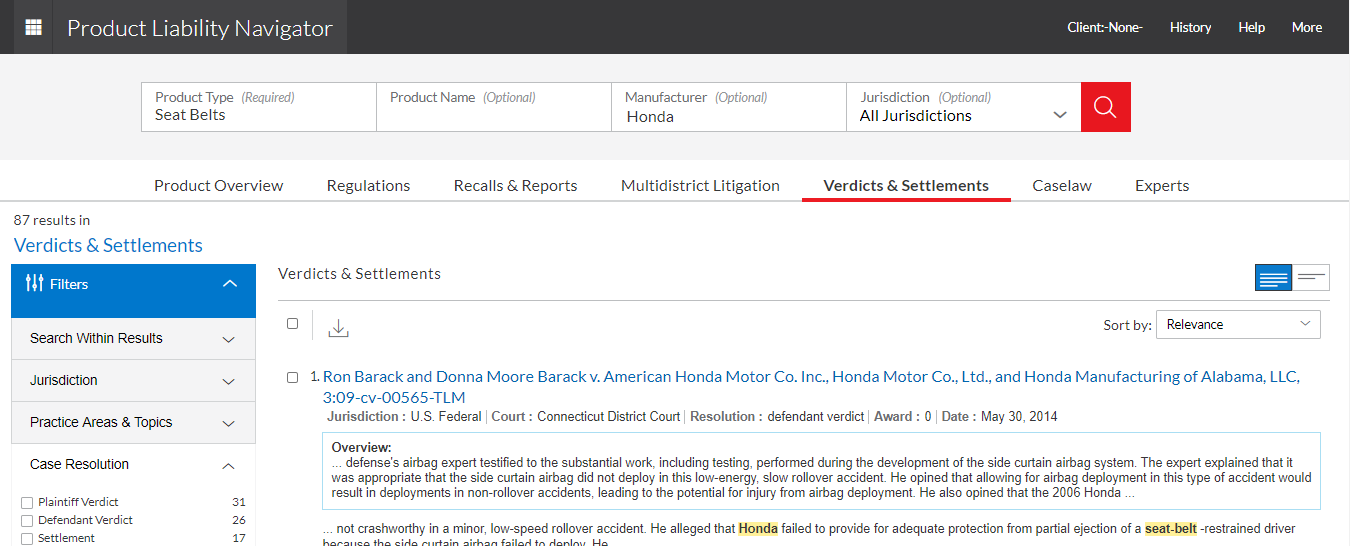Switch to Multidistrict Litigation tab
Image resolution: width=1350 pixels, height=546 pixels.
click(700, 185)
